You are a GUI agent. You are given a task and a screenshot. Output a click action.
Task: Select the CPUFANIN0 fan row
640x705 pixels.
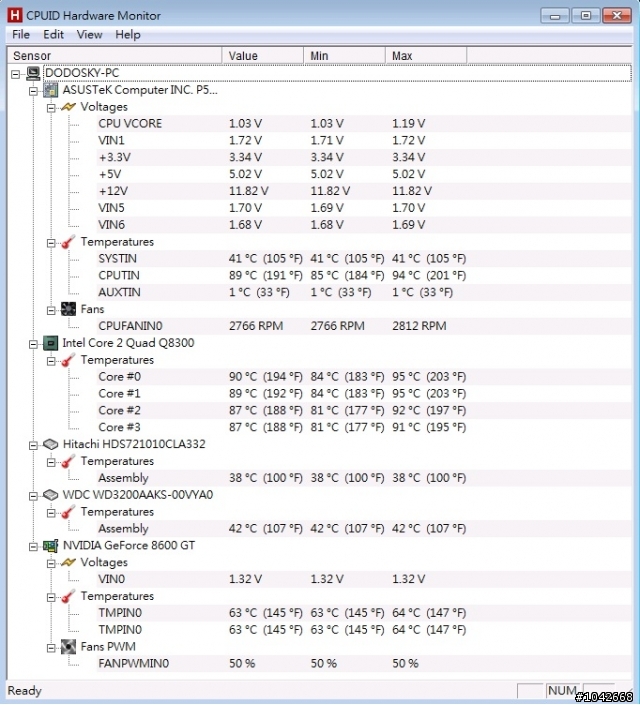tap(363, 326)
